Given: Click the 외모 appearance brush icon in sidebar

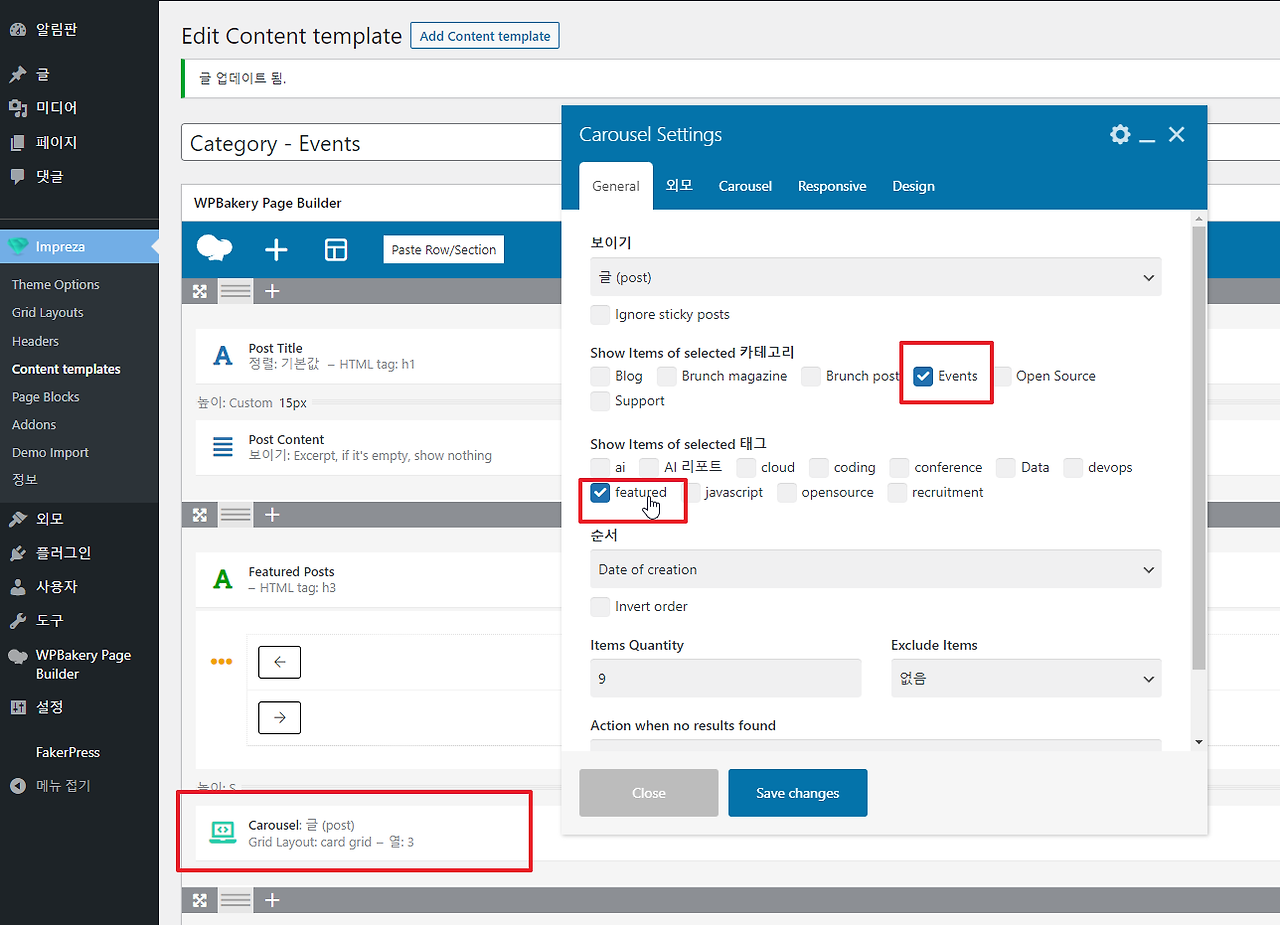Looking at the screenshot, I should [x=18, y=519].
